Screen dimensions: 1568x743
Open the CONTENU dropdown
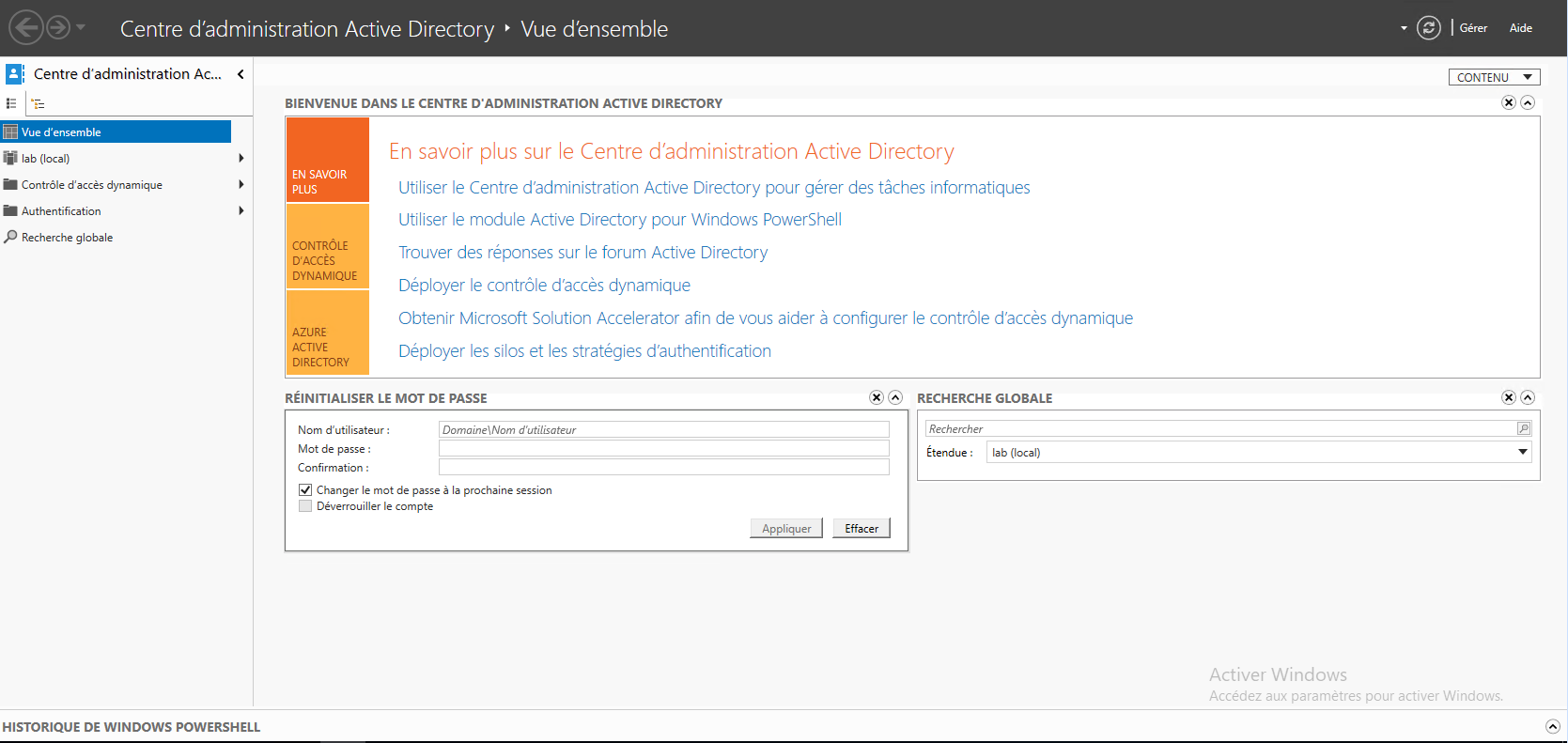coord(1494,77)
